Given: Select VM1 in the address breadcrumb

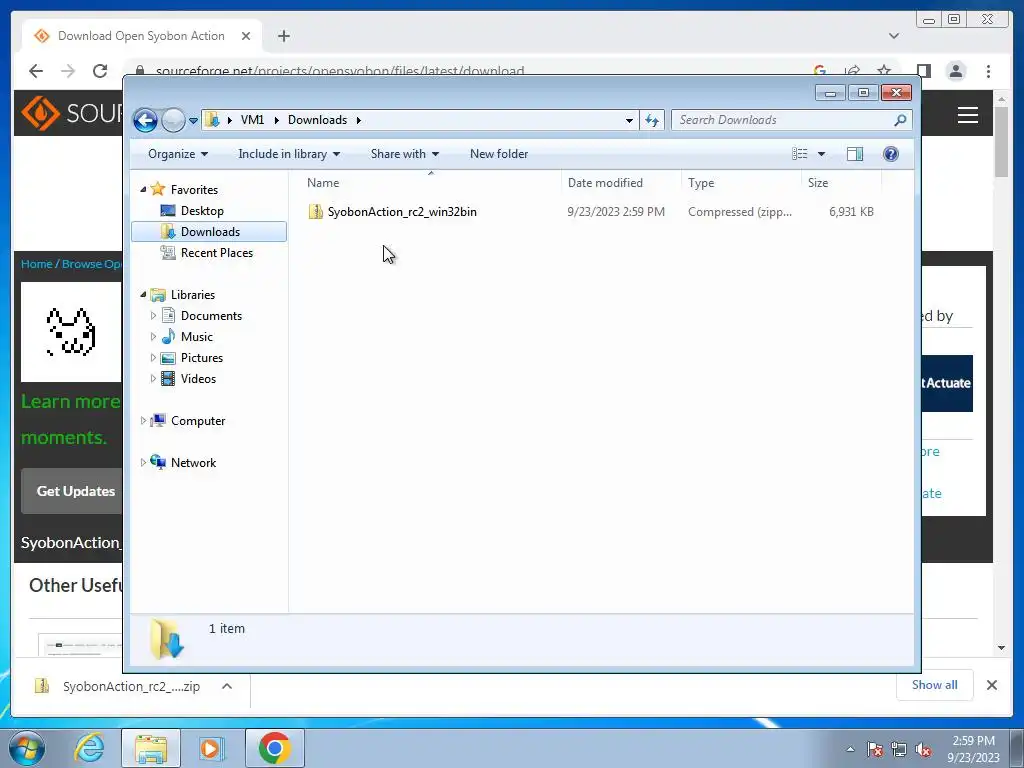Looking at the screenshot, I should tap(252, 120).
